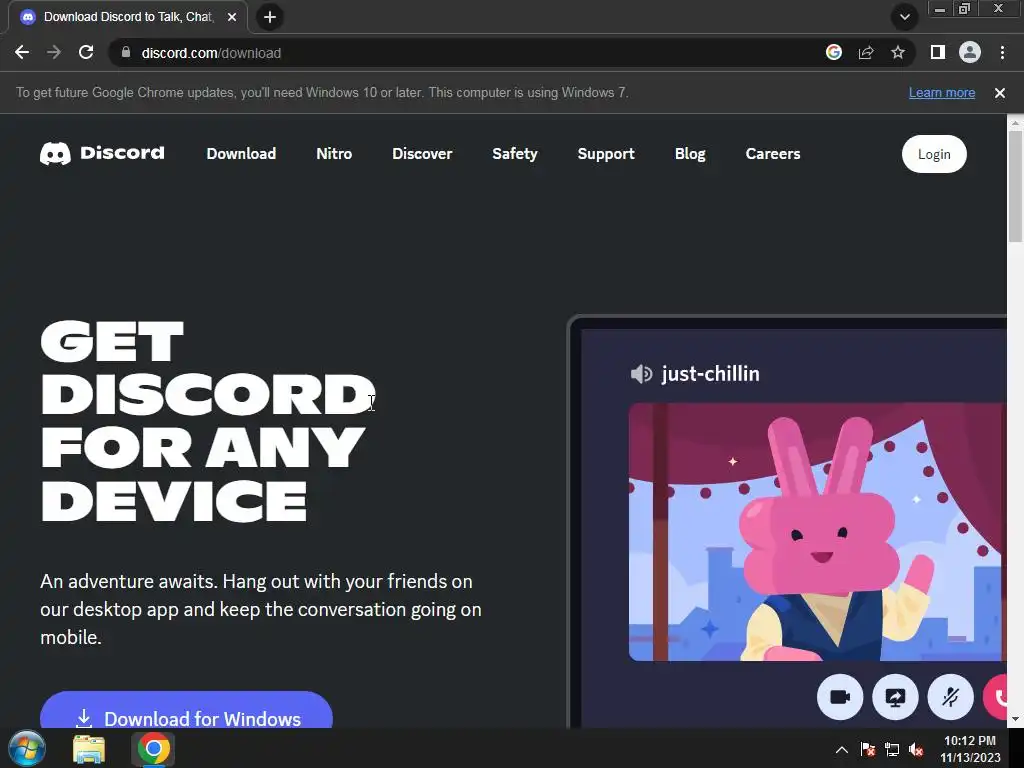This screenshot has height=768, width=1024.
Task: Click network status tray icon
Action: coord(891,749)
